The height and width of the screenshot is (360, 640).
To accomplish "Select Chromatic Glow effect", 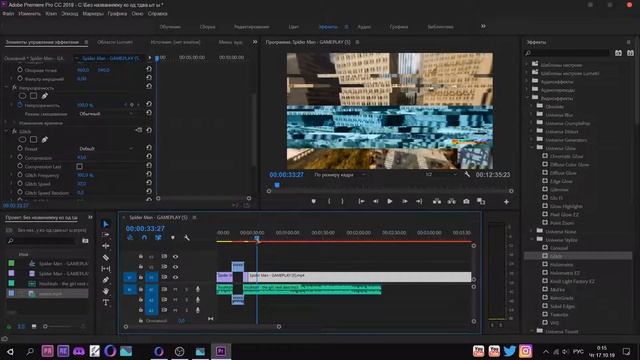I will point(566,156).
